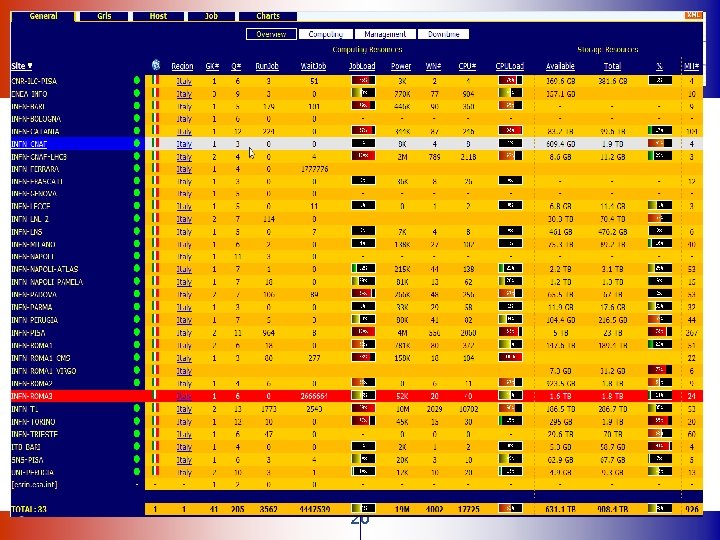
Task: Click the green status dot for INFN-LNS
Action: [x=137, y=231]
